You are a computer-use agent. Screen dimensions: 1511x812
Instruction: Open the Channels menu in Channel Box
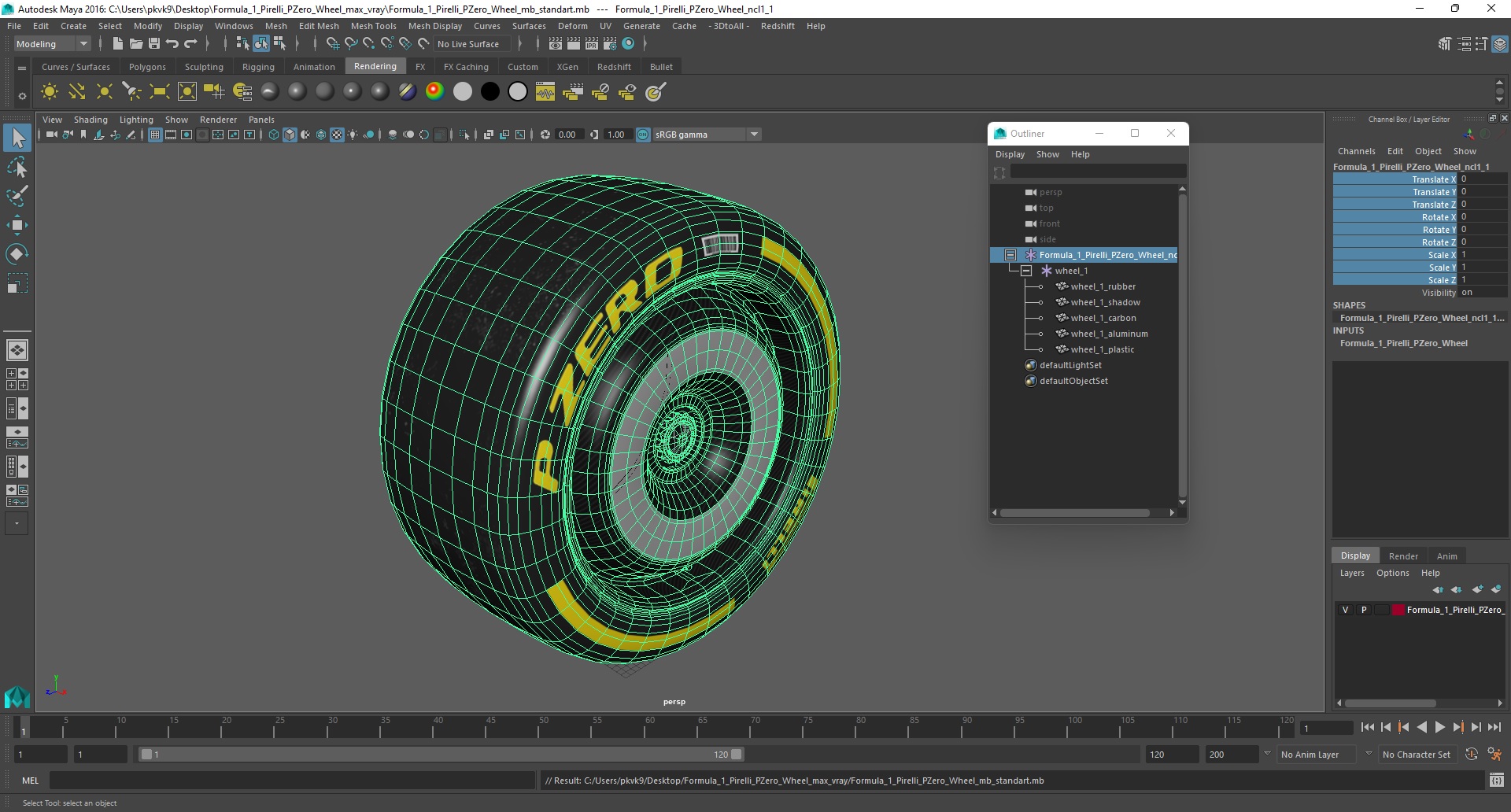tap(1356, 151)
